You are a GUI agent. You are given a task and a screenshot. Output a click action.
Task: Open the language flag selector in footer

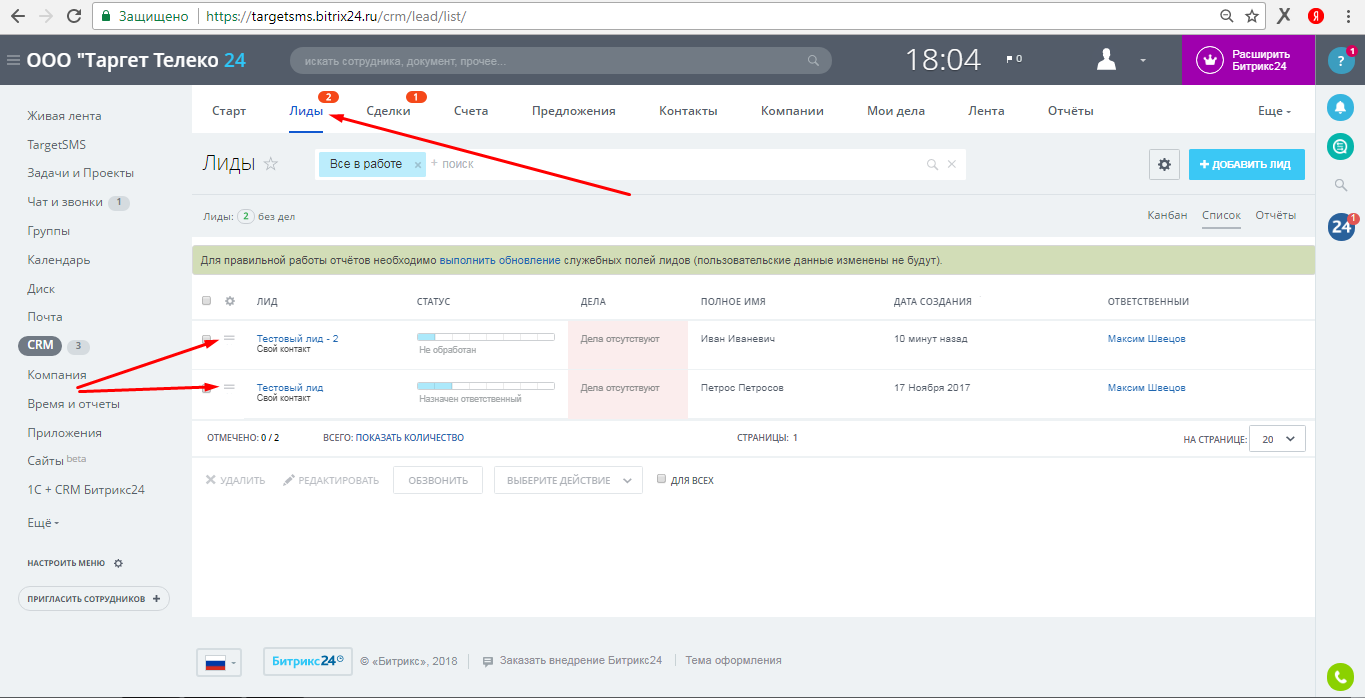click(219, 662)
